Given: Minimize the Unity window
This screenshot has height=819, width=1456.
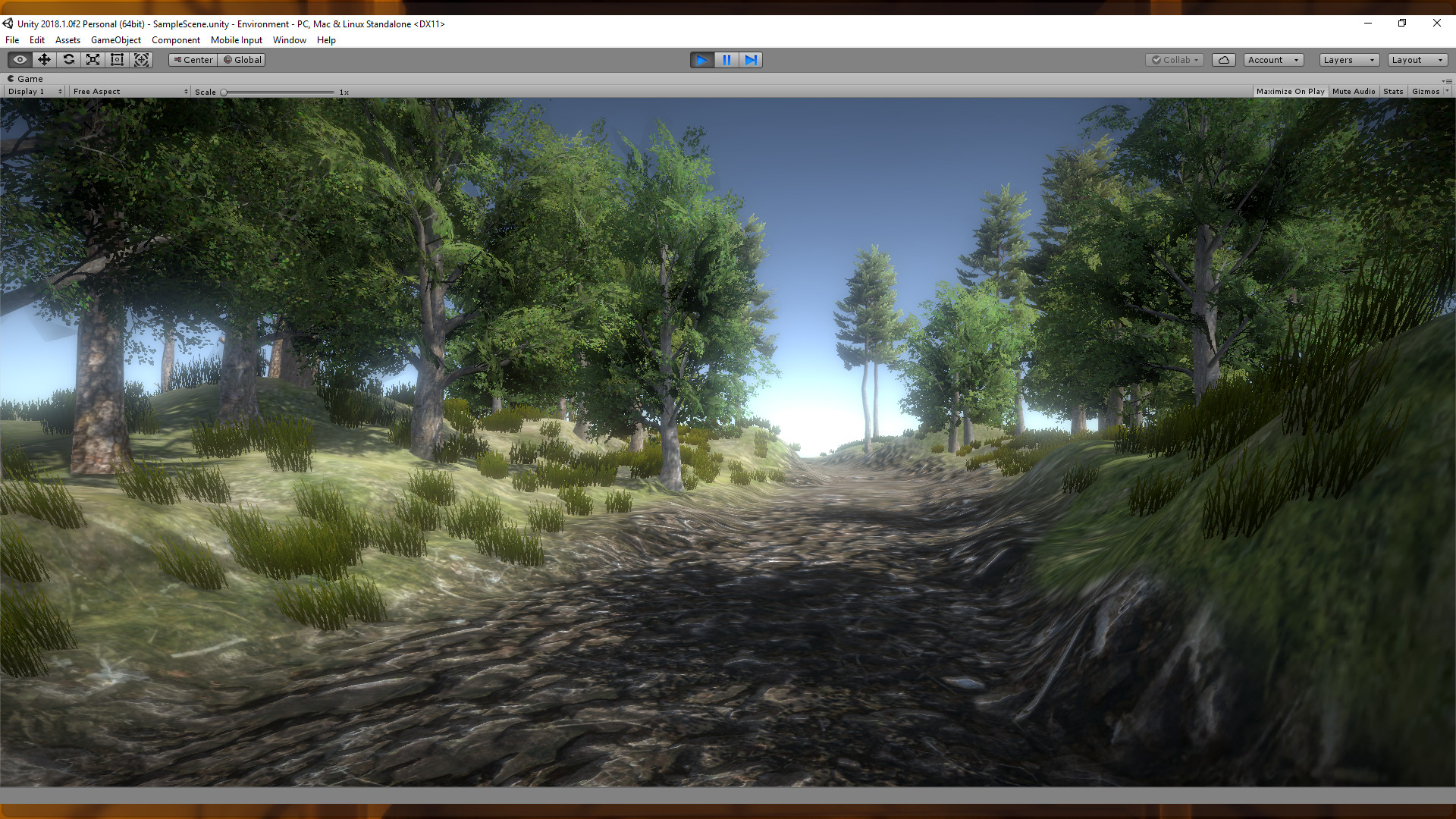Looking at the screenshot, I should 1368,24.
